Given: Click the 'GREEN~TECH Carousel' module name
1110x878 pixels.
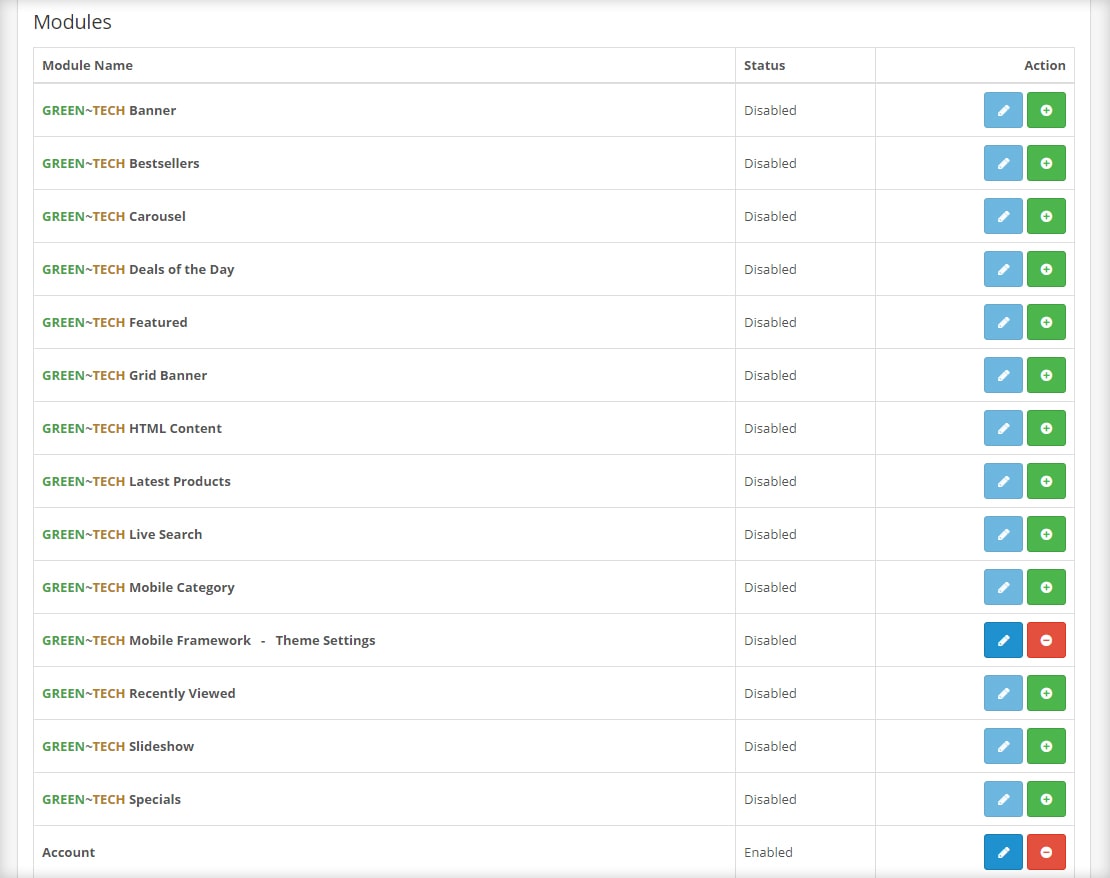Looking at the screenshot, I should point(114,217).
